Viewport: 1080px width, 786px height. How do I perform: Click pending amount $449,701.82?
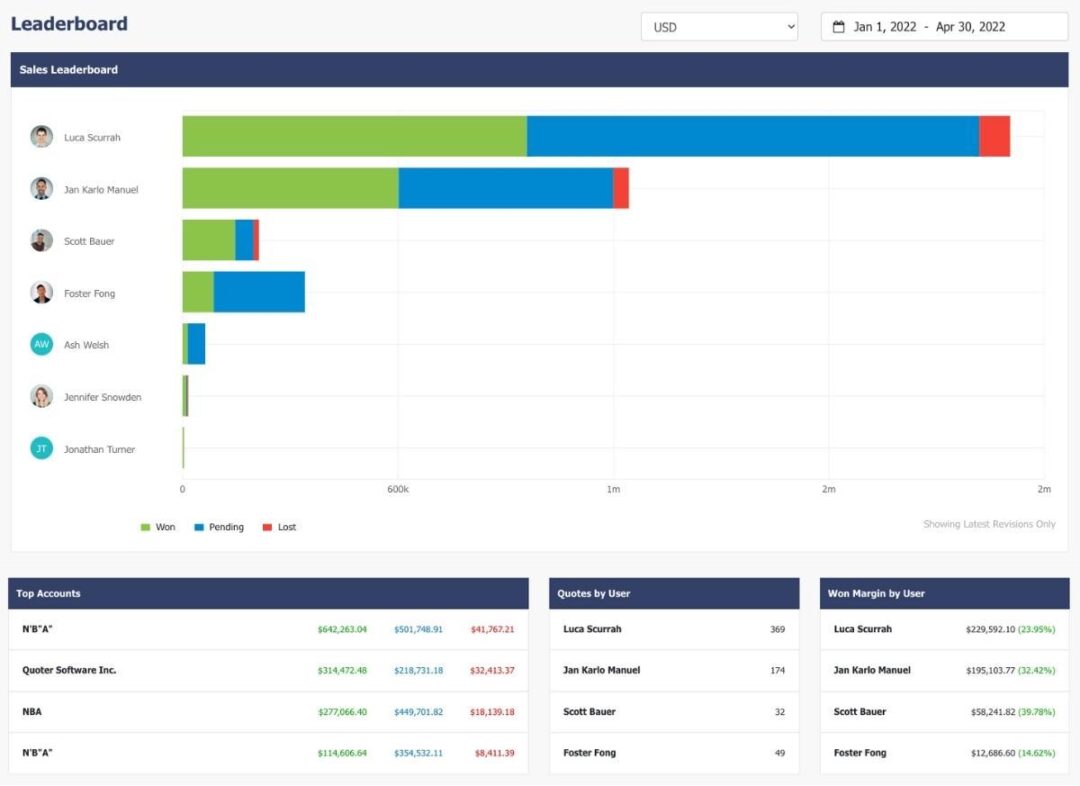coord(418,712)
